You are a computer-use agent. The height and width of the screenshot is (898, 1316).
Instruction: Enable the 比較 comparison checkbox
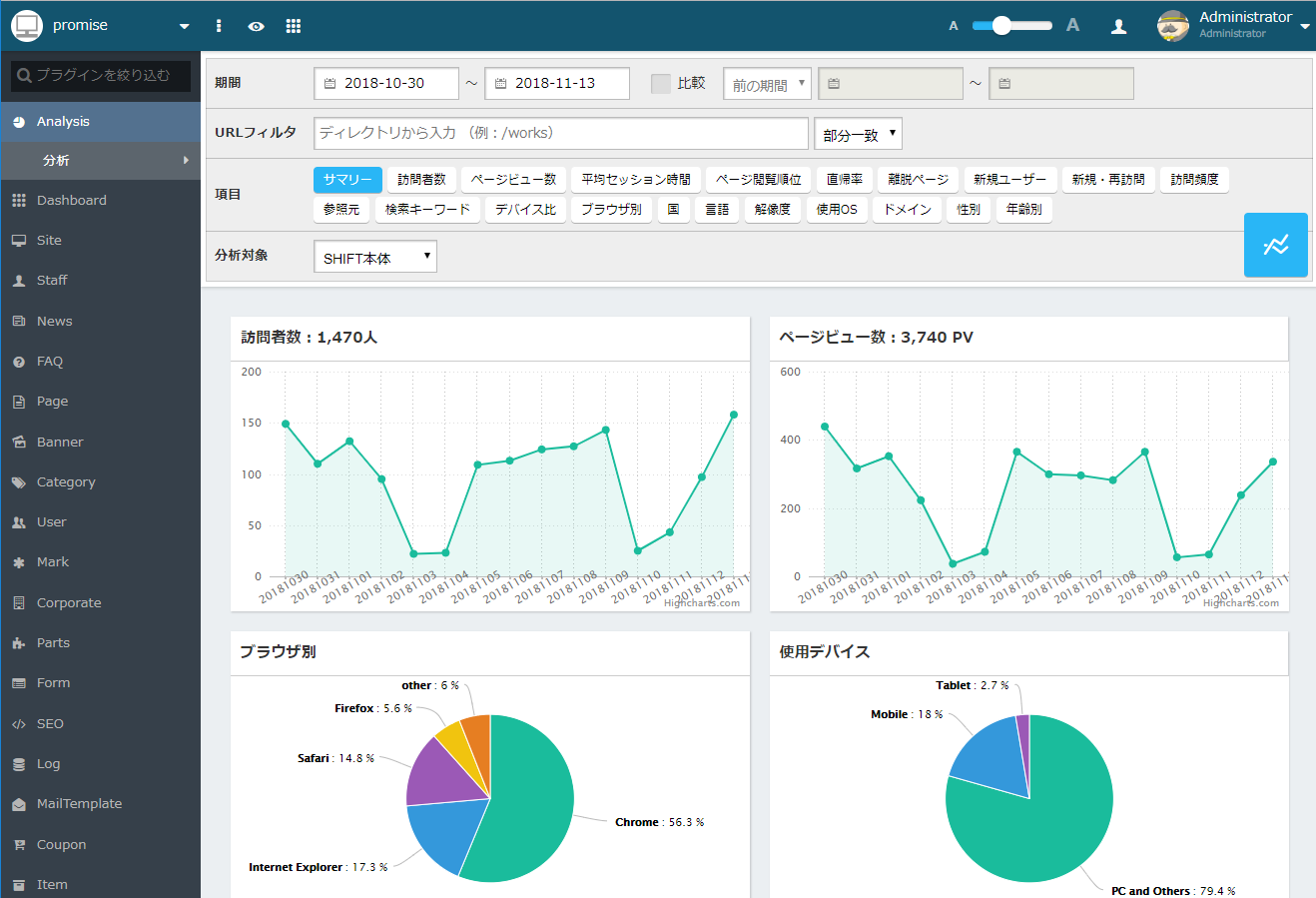[x=661, y=84]
